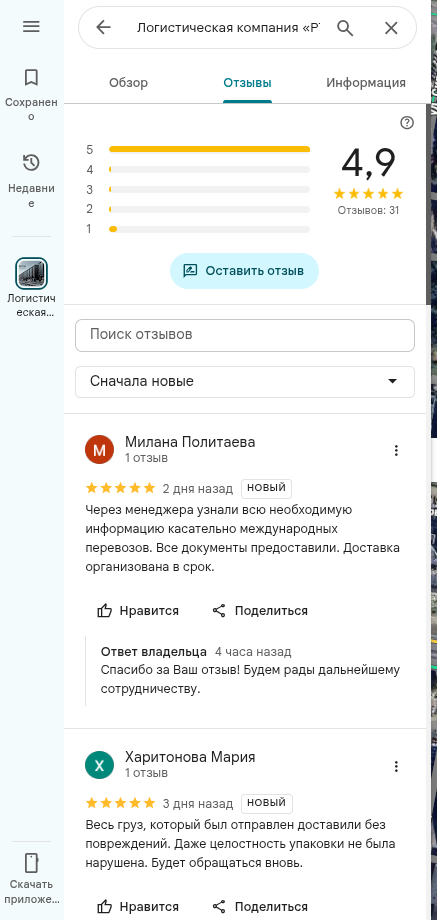This screenshot has height=920, width=437.
Task: Go back with the arrow icon
Action: [103, 28]
